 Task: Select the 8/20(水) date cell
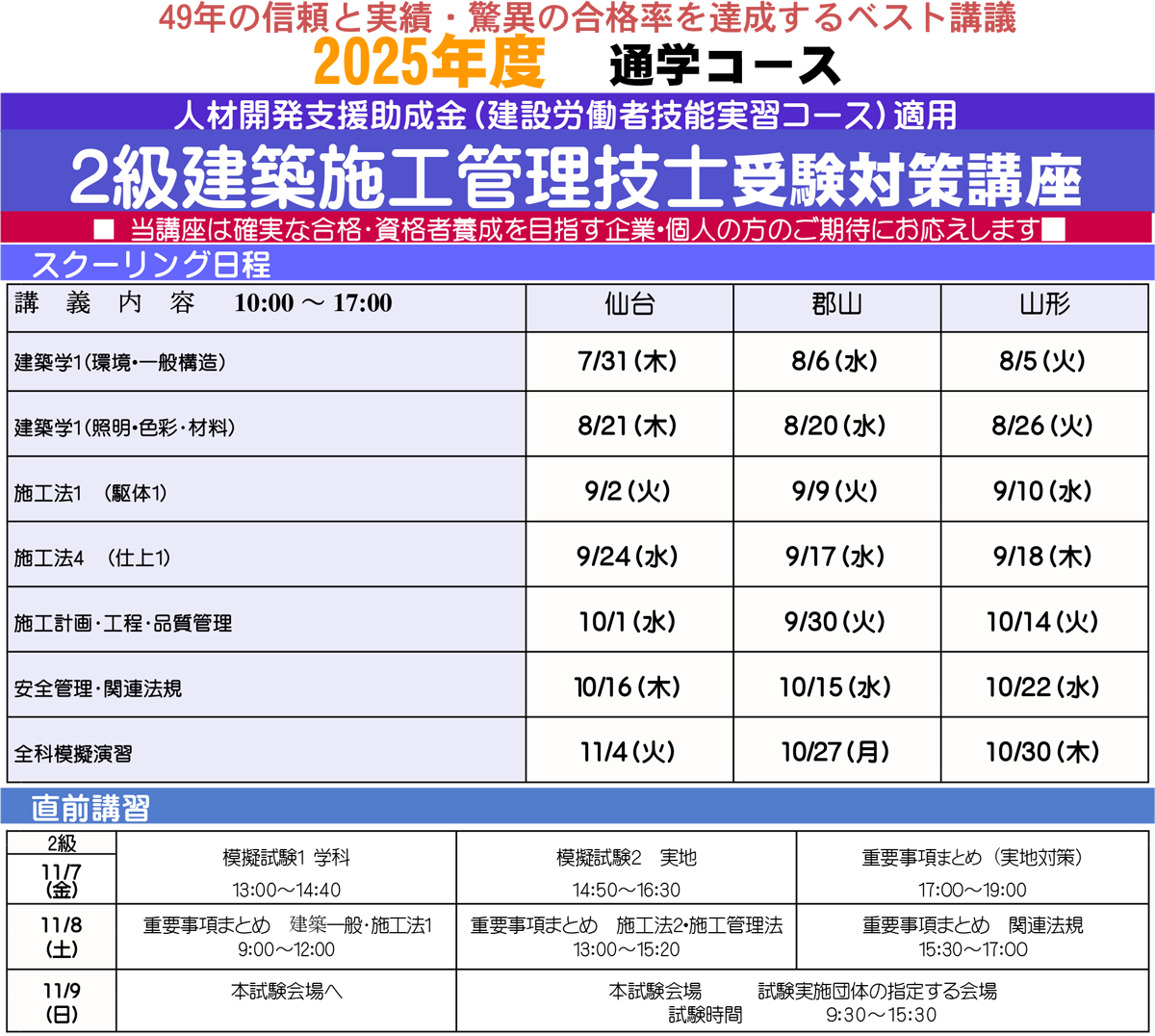(x=837, y=425)
